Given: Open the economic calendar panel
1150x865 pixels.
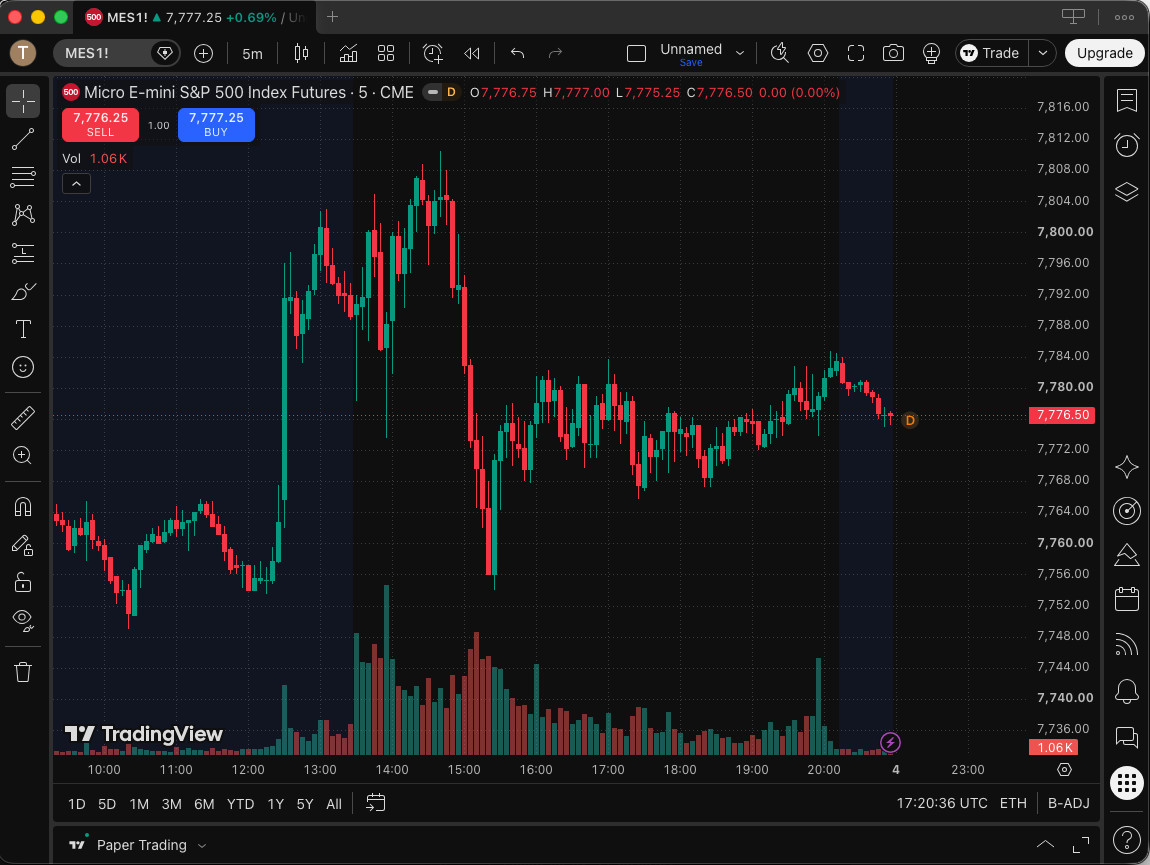Looking at the screenshot, I should pos(1127,599).
